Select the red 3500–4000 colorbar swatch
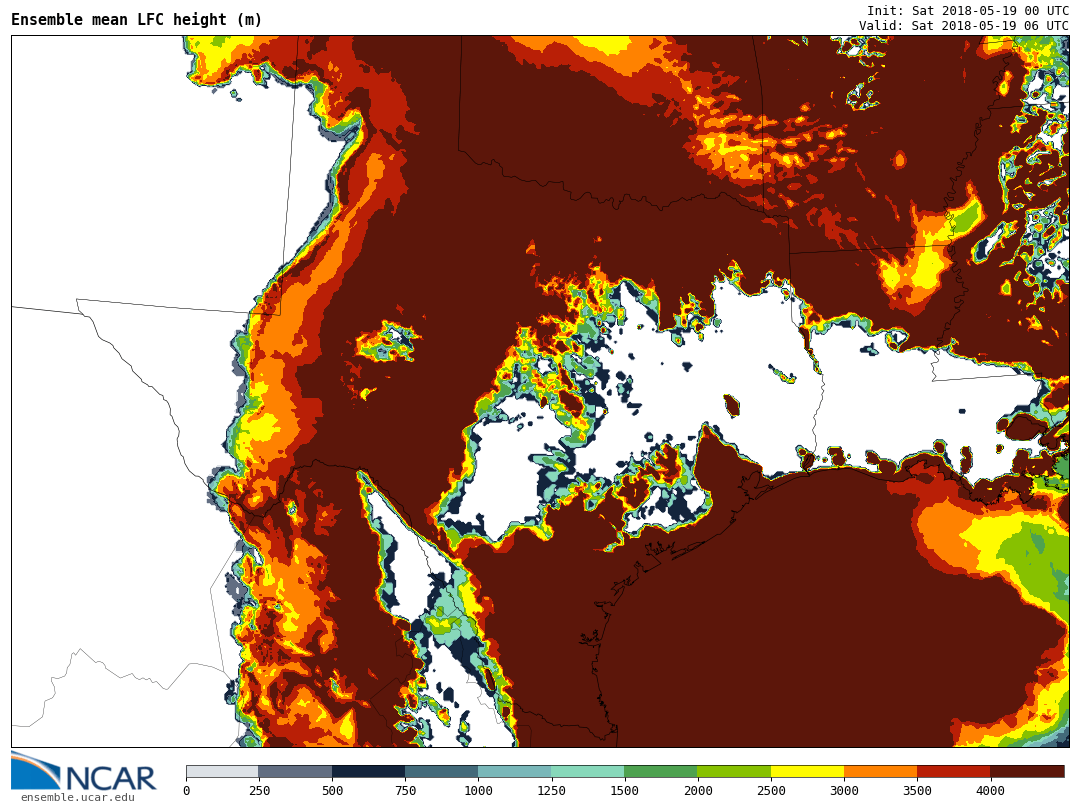The image size is (1080, 810). 953,771
